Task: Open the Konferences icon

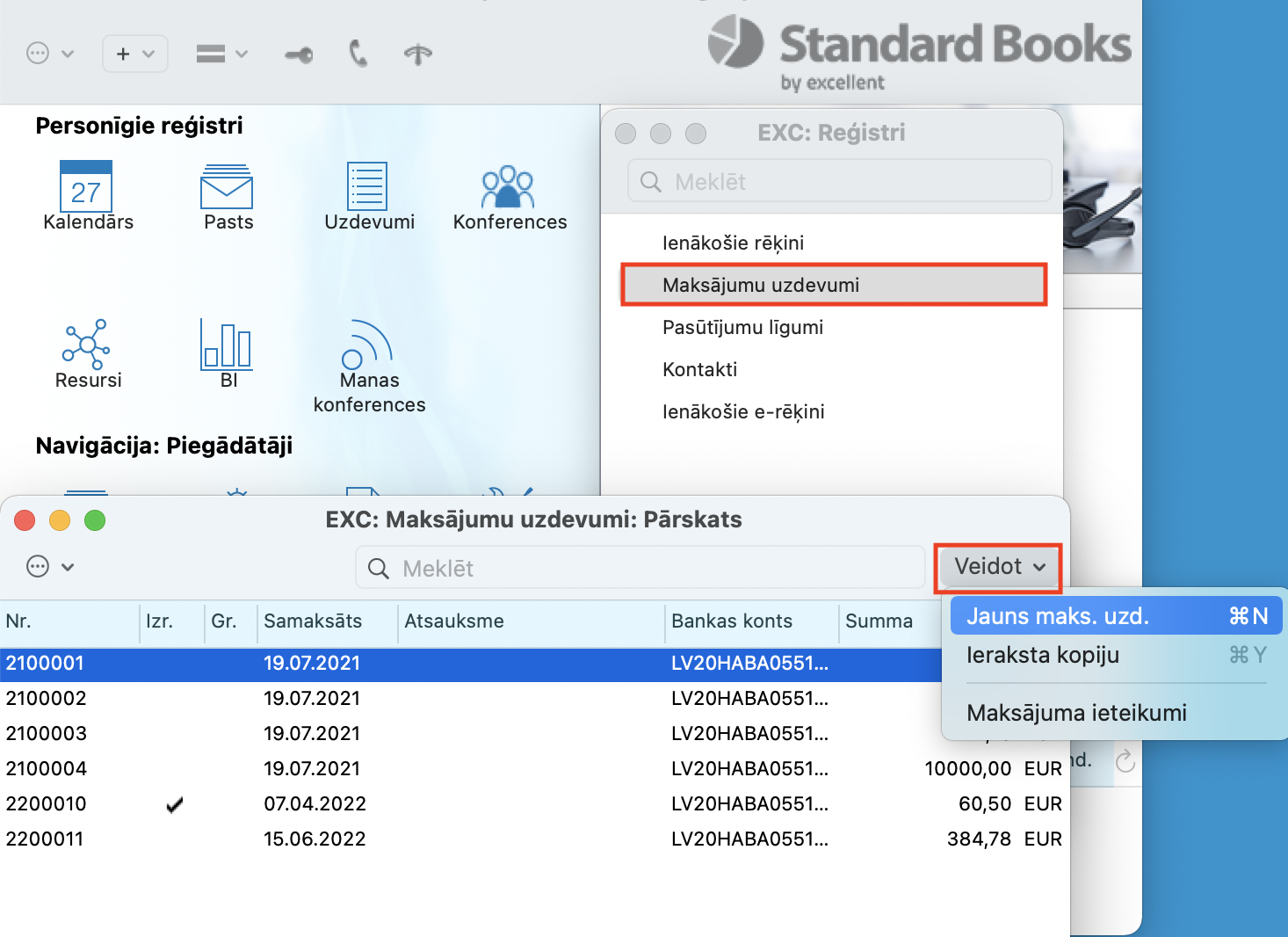Action: 508,186
